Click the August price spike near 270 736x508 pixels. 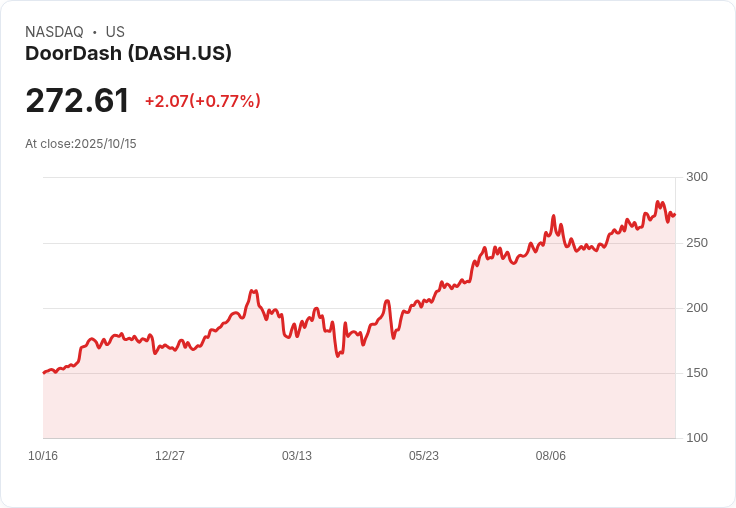(553, 216)
